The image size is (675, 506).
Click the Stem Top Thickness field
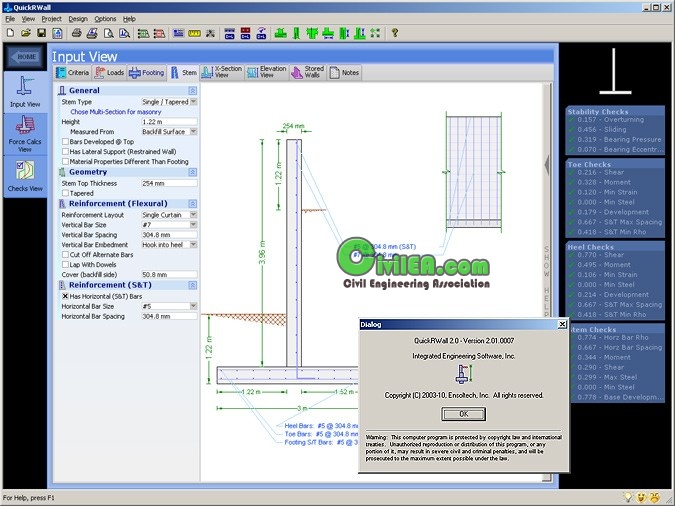[x=169, y=183]
